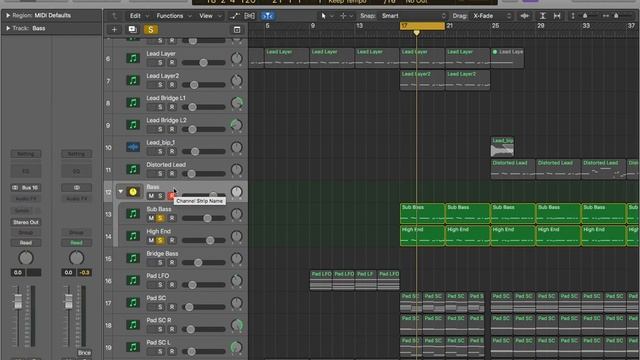Viewport: 640px width, 360px height.
Task: Click the yellow cycle range in the ruler
Action: [x=422, y=26]
